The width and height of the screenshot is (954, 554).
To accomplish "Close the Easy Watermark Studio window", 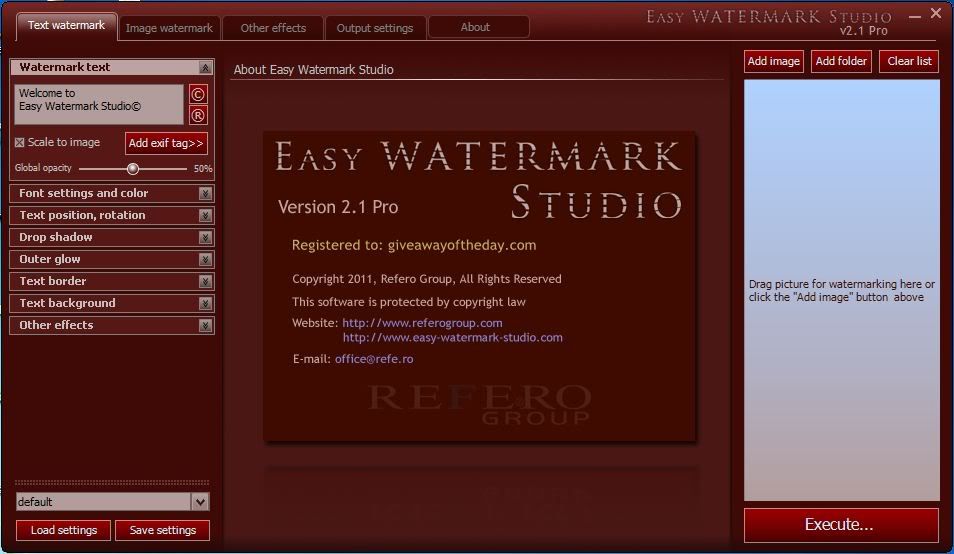I will 936,13.
